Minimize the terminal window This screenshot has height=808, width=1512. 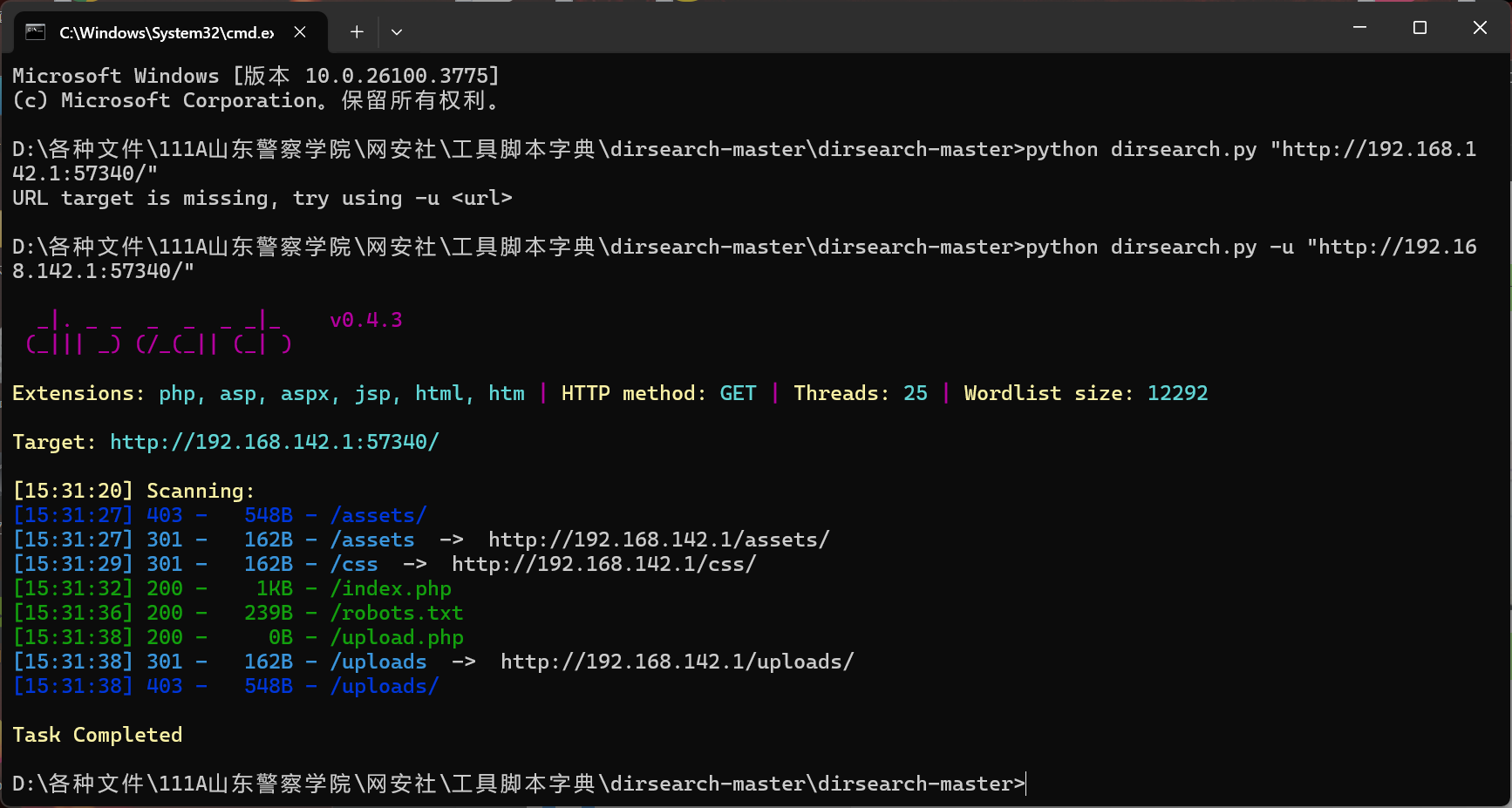pyautogui.click(x=1359, y=28)
